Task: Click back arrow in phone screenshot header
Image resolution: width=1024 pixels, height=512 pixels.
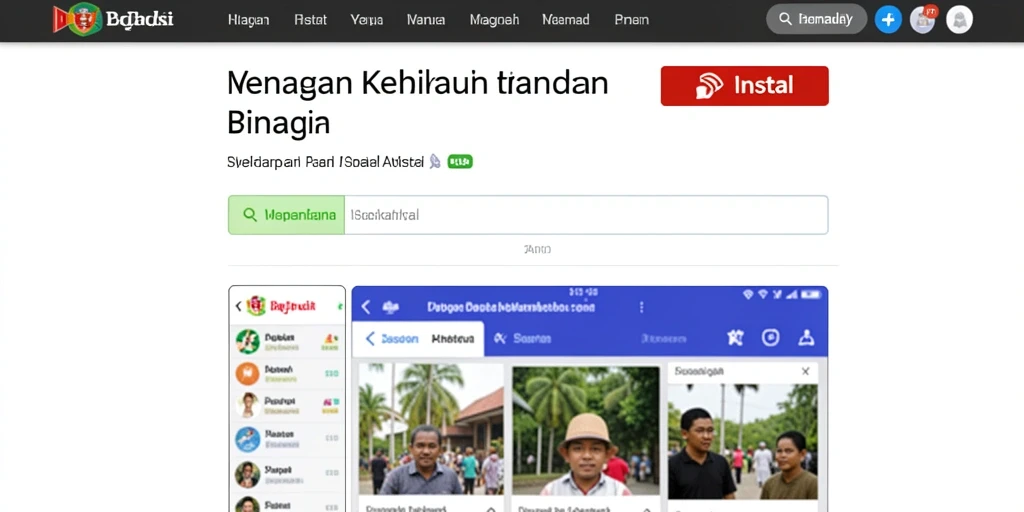Action: [238, 306]
